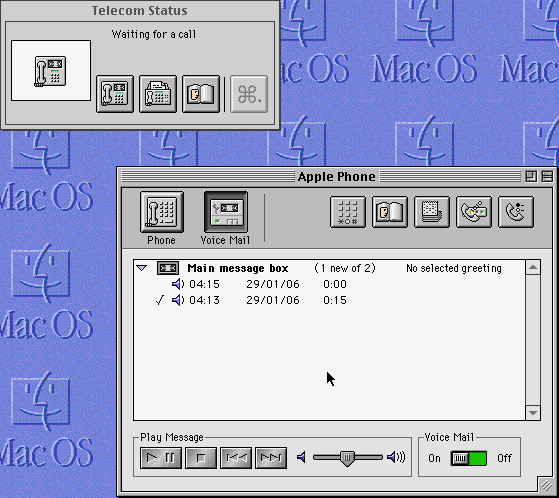
Task: Stop message playback
Action: (201, 458)
